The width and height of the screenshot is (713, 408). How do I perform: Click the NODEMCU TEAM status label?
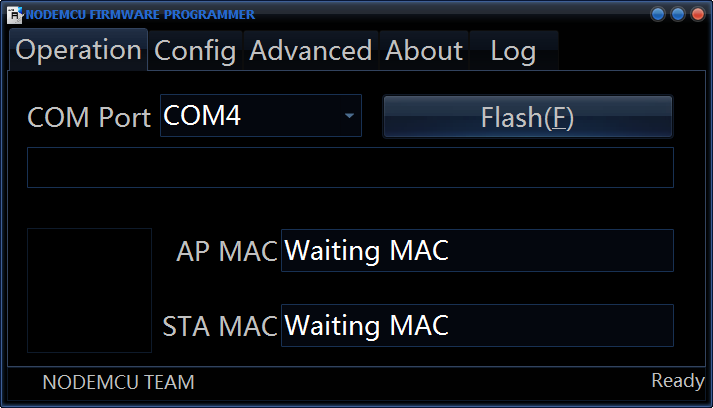tap(119, 382)
